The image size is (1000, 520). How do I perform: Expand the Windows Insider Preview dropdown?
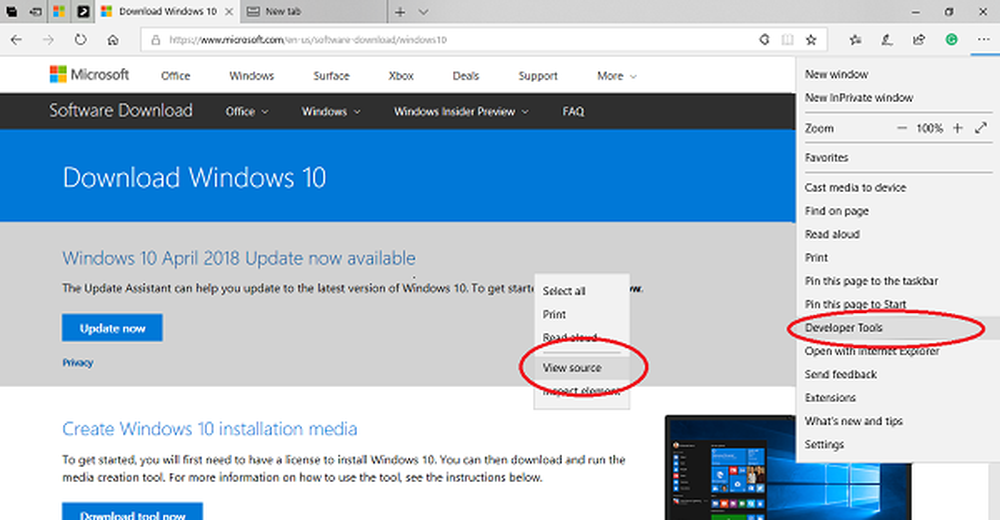[461, 112]
